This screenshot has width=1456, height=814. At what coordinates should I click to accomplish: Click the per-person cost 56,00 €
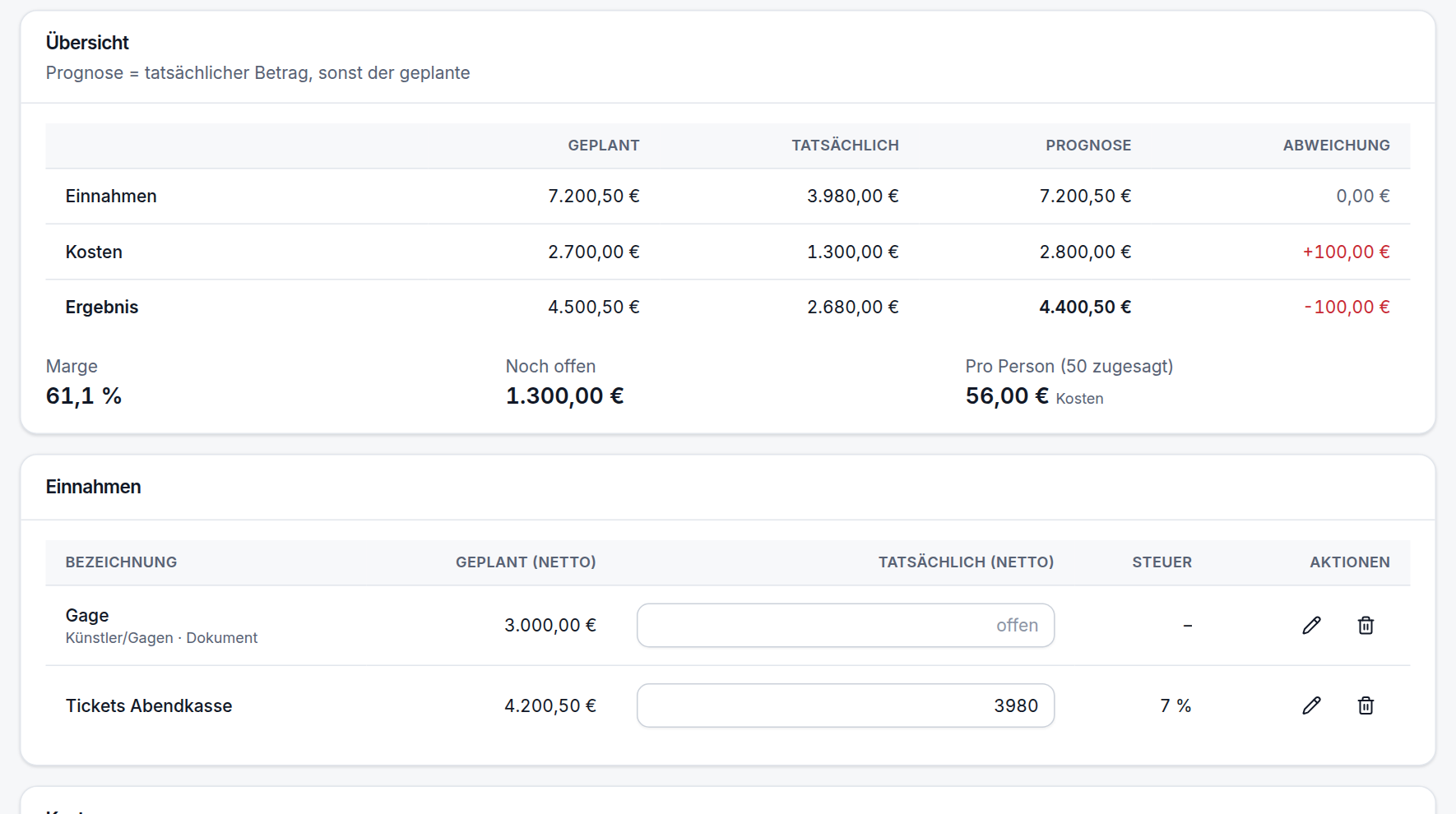click(x=1007, y=396)
